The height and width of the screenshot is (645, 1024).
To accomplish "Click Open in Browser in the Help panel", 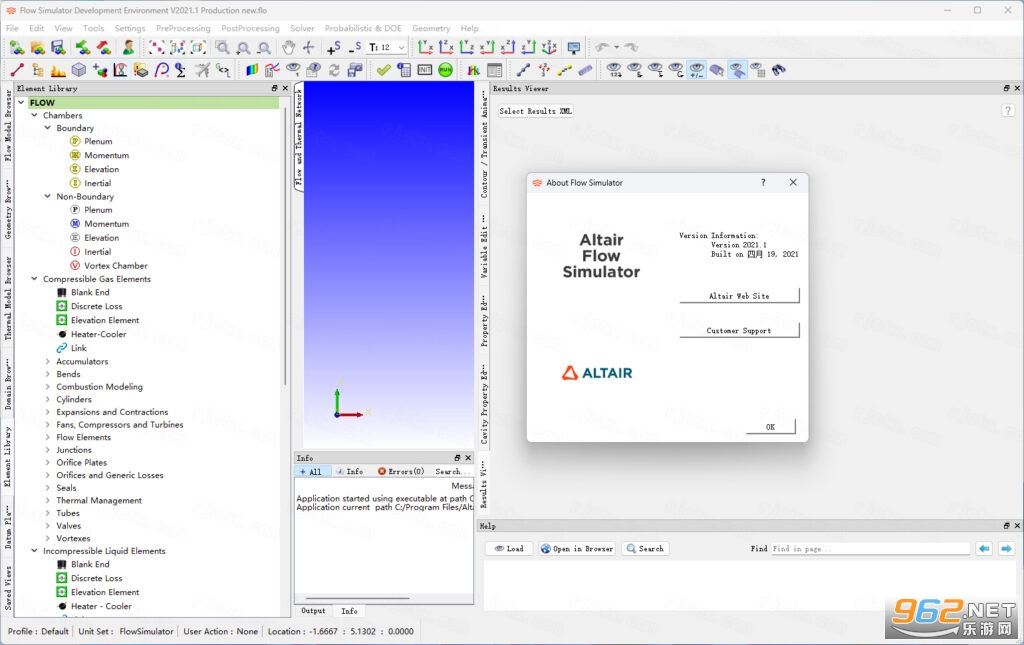I will coord(577,548).
